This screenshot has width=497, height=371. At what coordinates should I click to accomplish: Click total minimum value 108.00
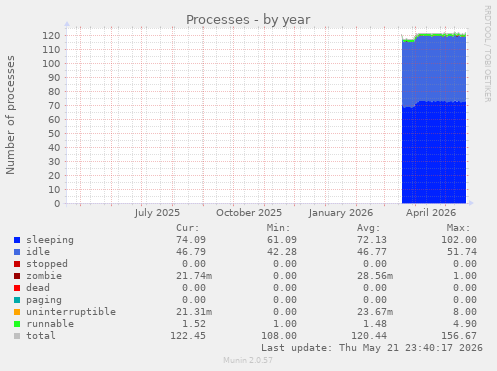[x=279, y=336]
